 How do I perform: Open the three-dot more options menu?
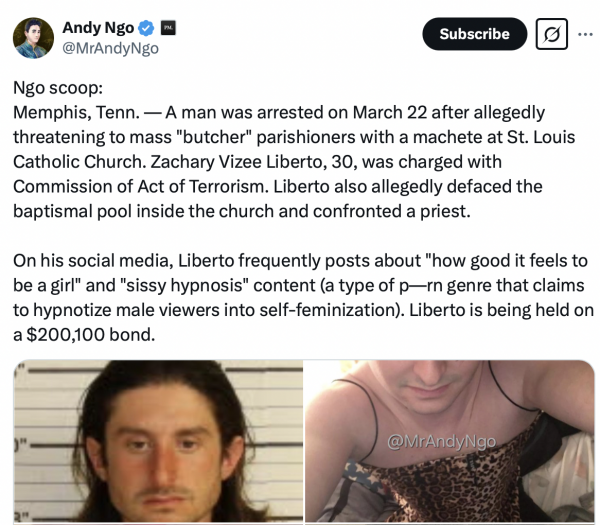click(585, 34)
